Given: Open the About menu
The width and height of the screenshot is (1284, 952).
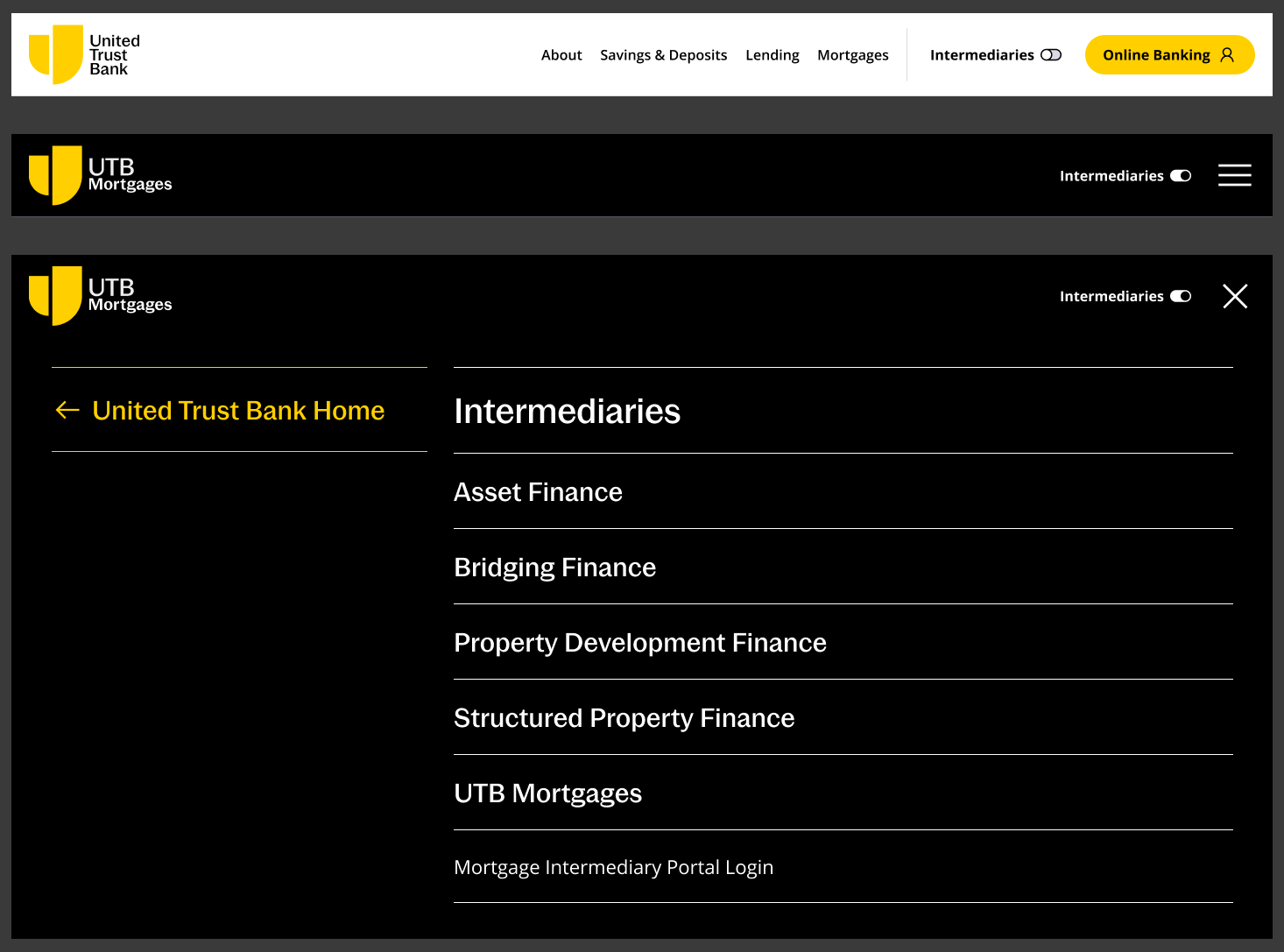Looking at the screenshot, I should pos(561,55).
